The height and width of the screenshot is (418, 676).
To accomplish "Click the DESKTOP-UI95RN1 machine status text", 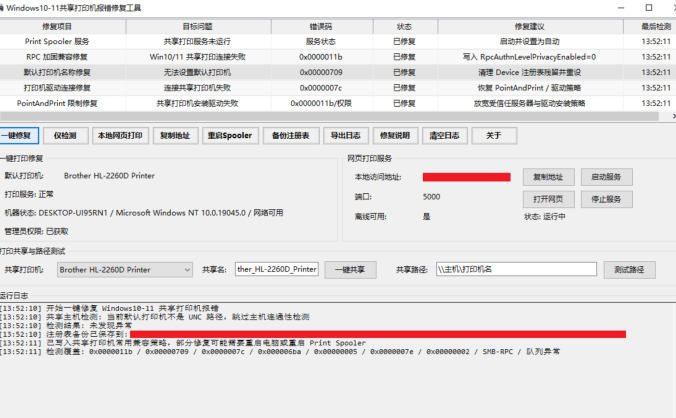I will pyautogui.click(x=144, y=213).
